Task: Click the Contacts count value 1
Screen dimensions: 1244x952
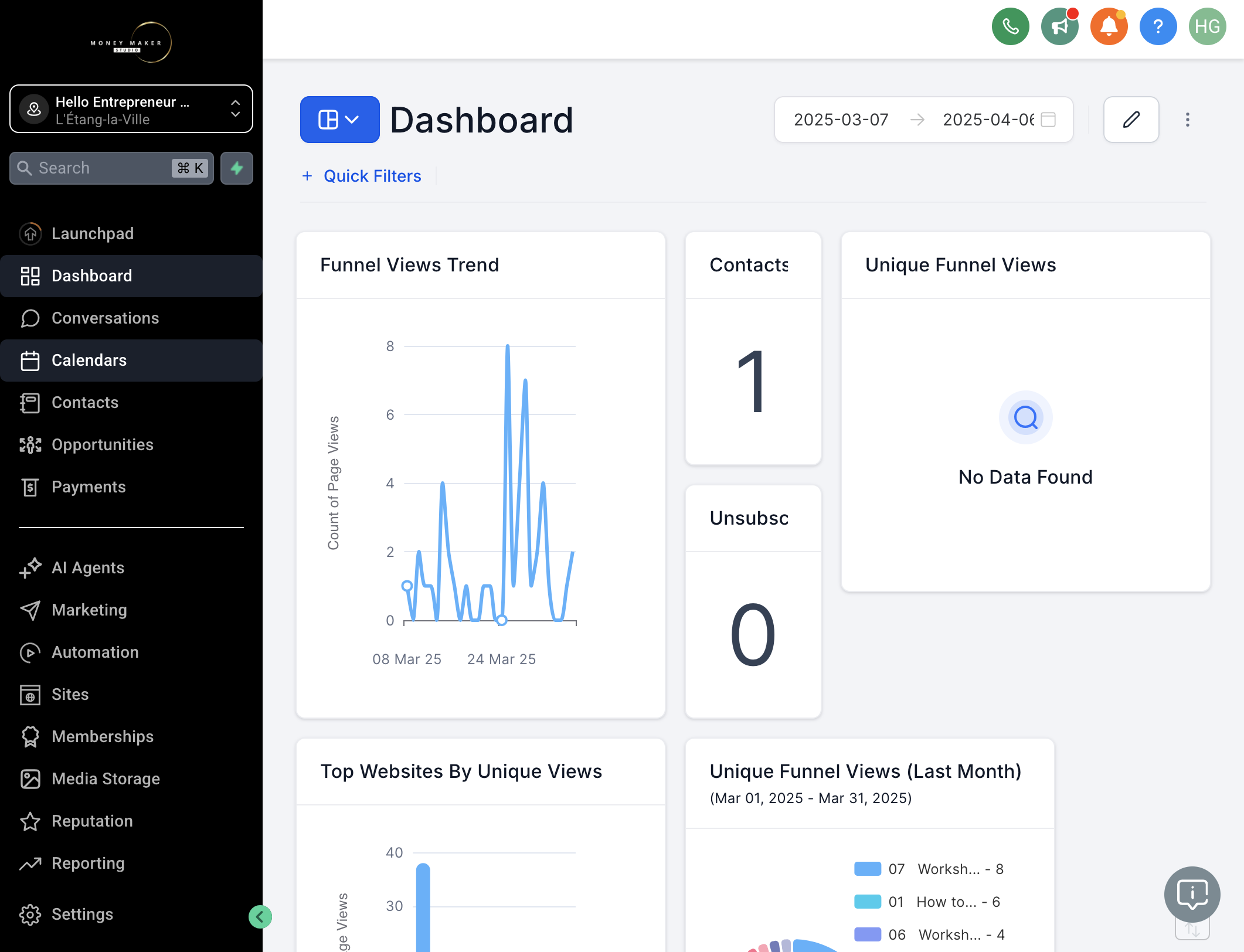Action: click(x=752, y=381)
